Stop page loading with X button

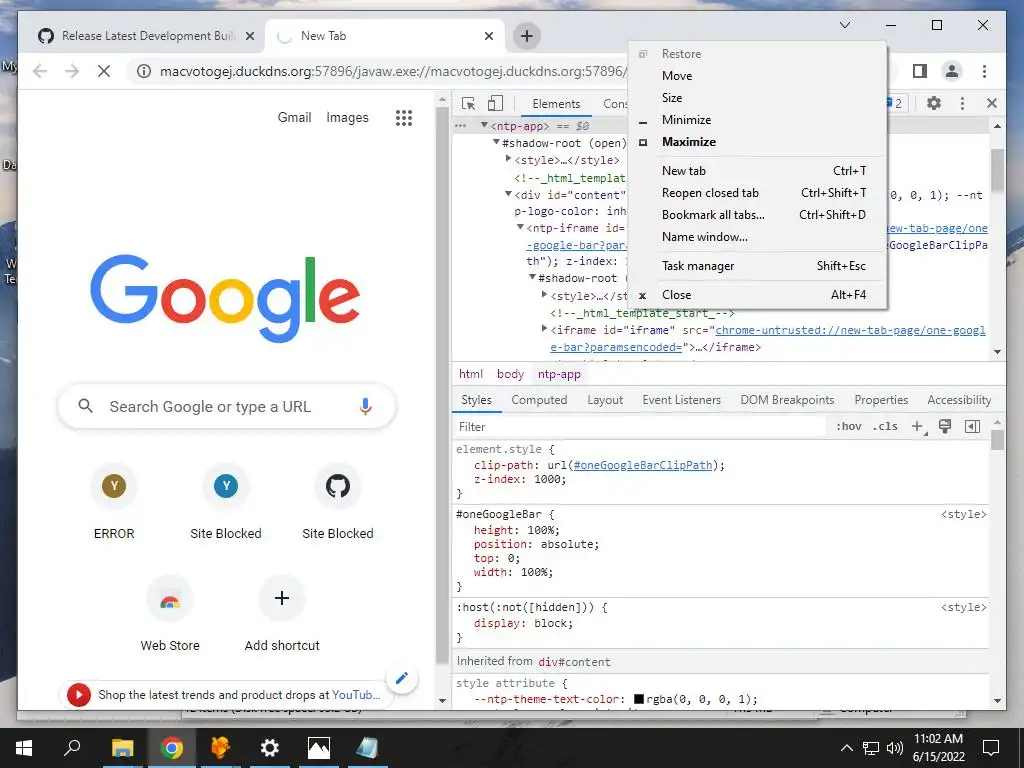(x=104, y=71)
